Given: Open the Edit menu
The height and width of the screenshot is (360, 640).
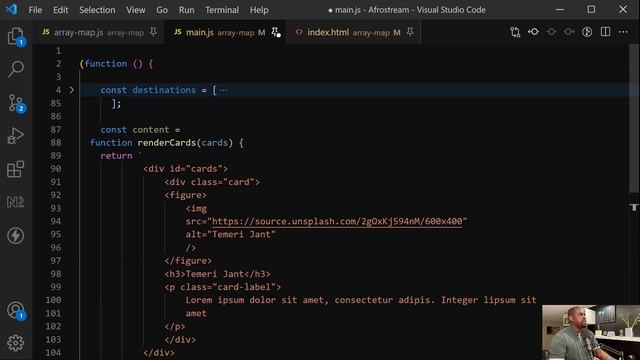Looking at the screenshot, I should click(x=60, y=10).
